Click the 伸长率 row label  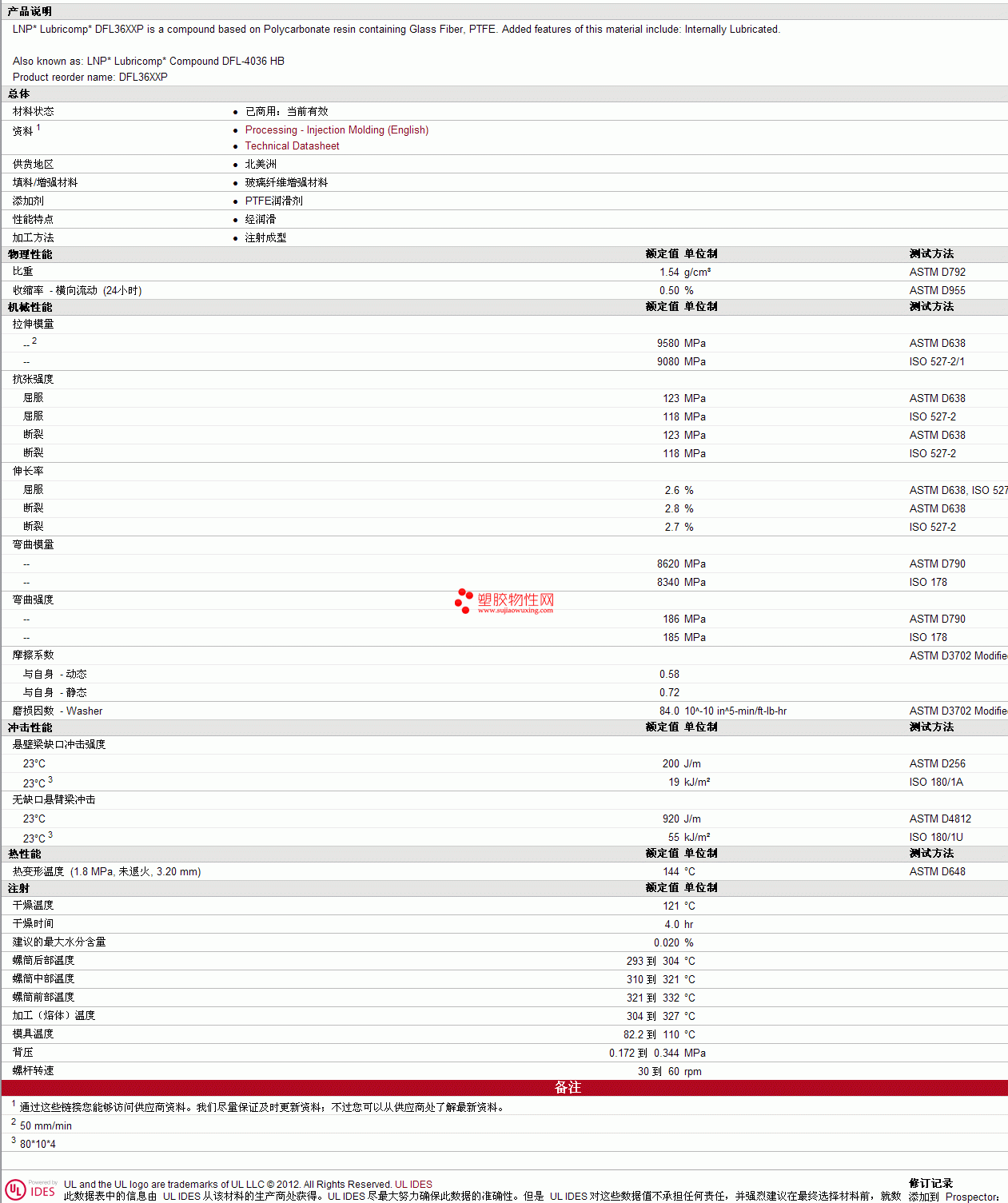point(28,471)
